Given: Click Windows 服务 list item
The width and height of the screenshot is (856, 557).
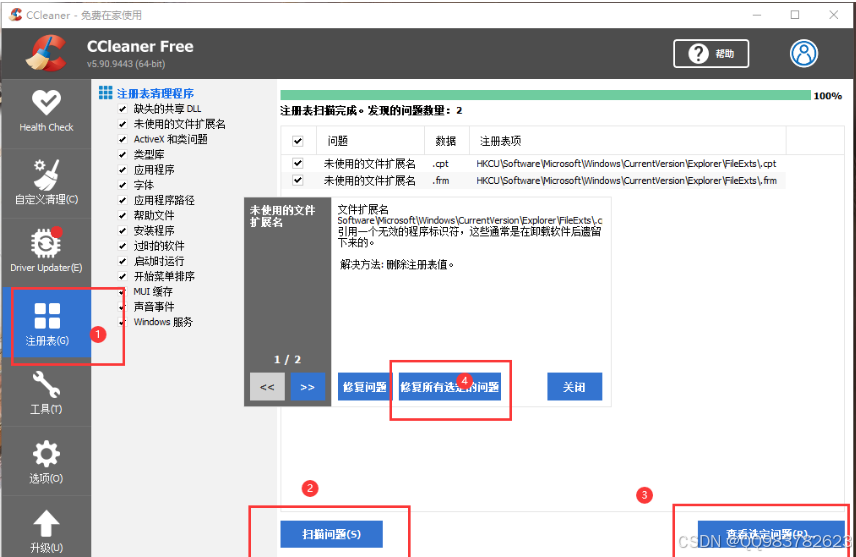Looking at the screenshot, I should click(163, 322).
